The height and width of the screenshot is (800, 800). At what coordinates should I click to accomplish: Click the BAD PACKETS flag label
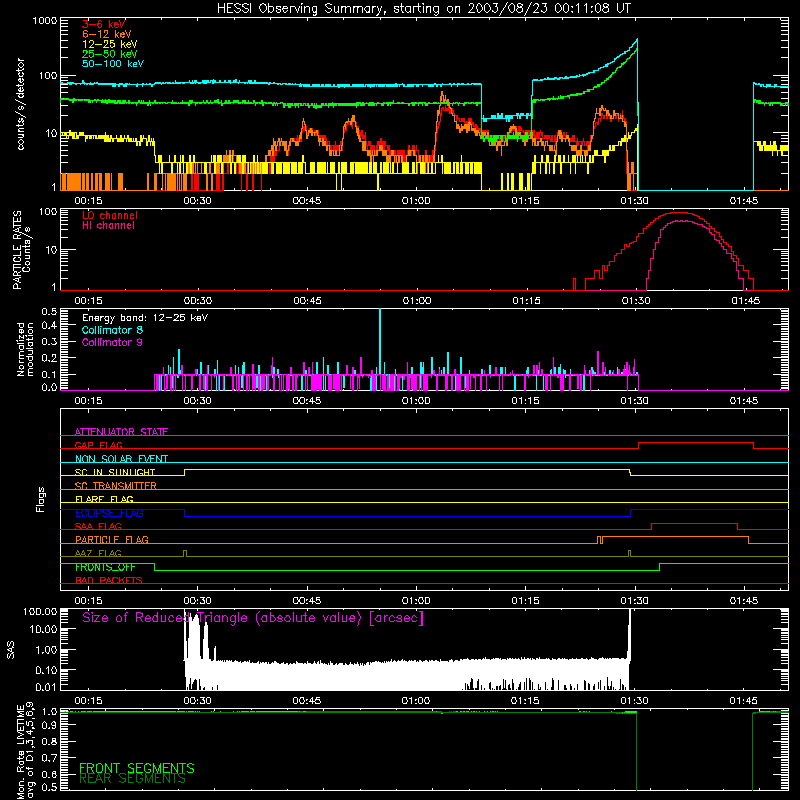[109, 580]
